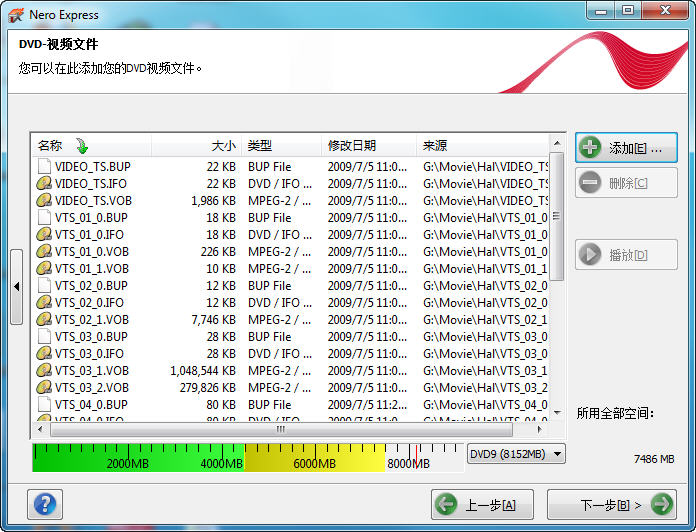Click the 226 KB size cell
The image size is (696, 532).
coord(218,252)
